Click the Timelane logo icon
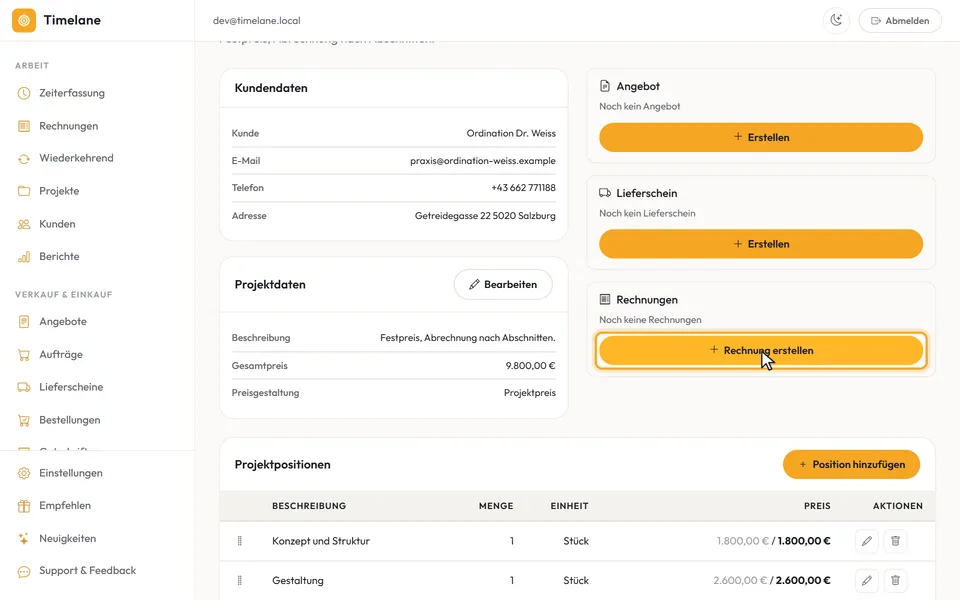 click(x=24, y=20)
